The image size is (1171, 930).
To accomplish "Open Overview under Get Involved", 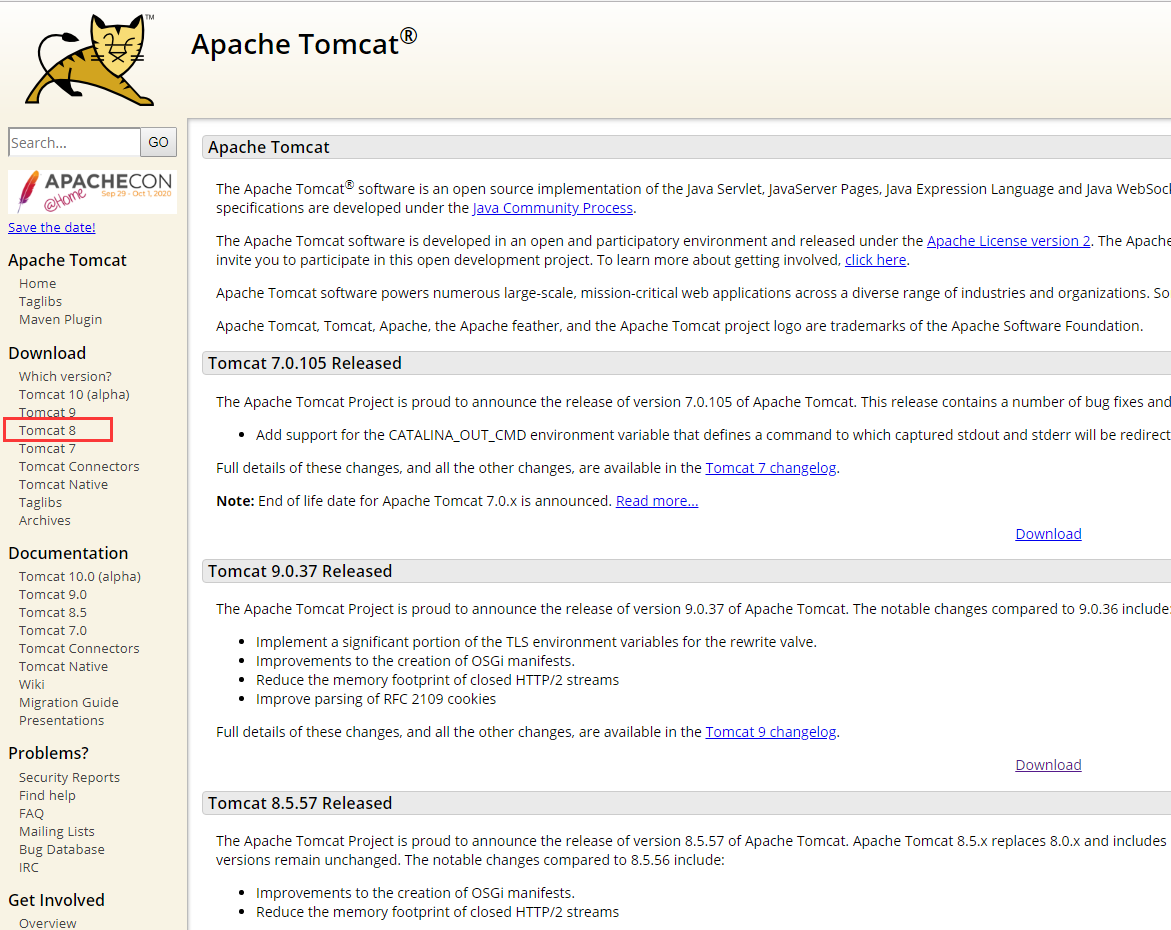I will pos(48,923).
